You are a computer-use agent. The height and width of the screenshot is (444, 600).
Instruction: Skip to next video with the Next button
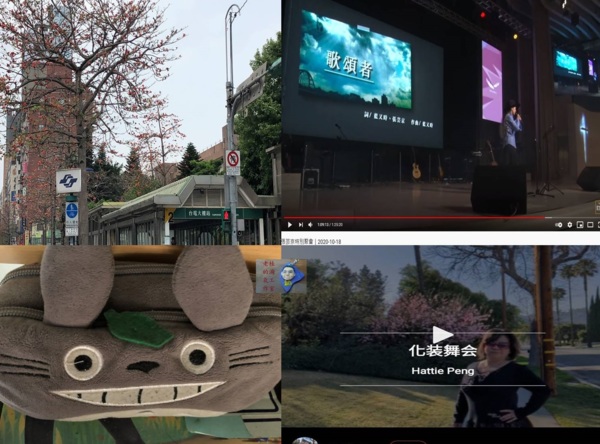(x=302, y=225)
